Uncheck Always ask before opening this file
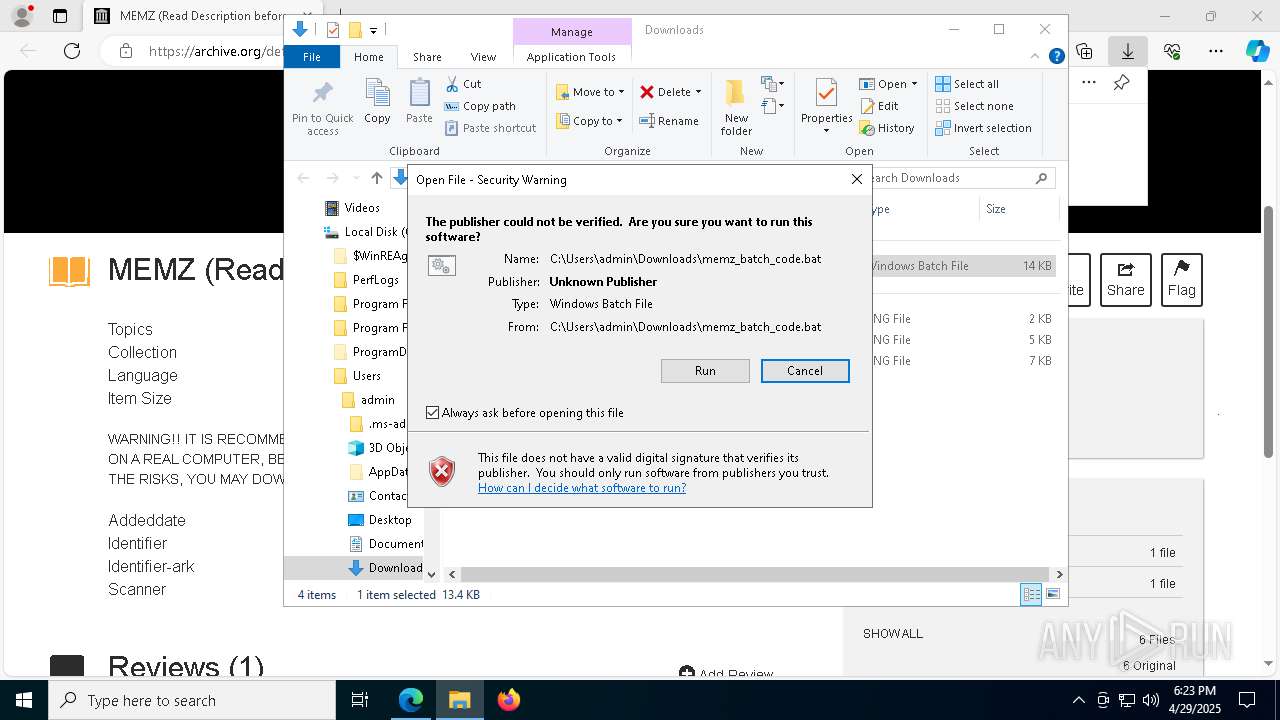1280x720 pixels. coord(432,412)
